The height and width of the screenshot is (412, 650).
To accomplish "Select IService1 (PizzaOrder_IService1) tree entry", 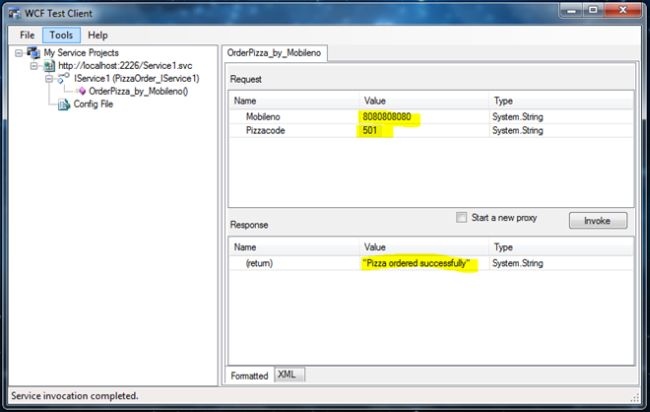I will [x=136, y=78].
